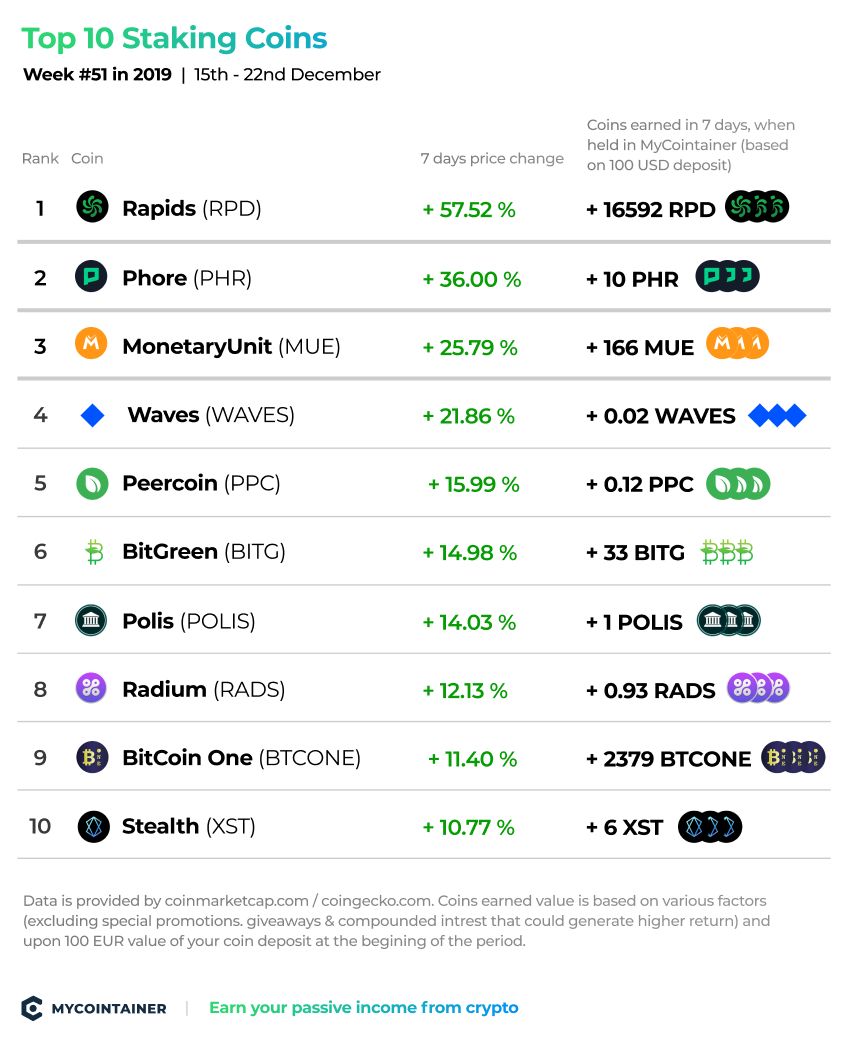Click the 'Top 10 Staking Coins' heading

174,38
